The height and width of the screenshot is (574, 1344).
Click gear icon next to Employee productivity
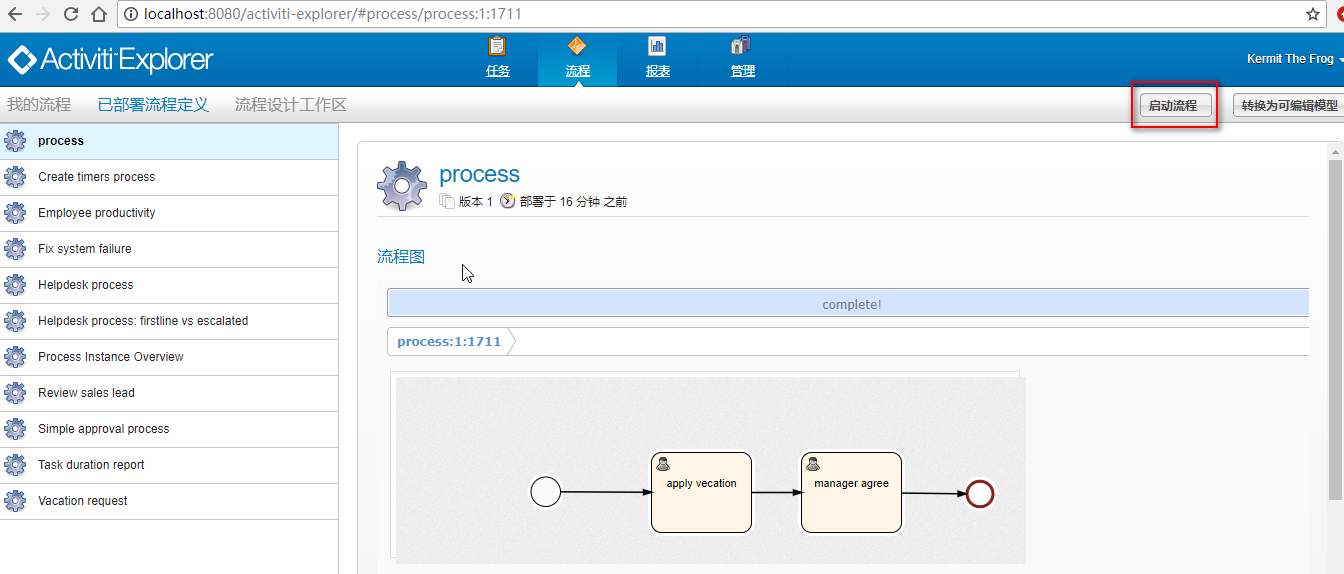15,213
